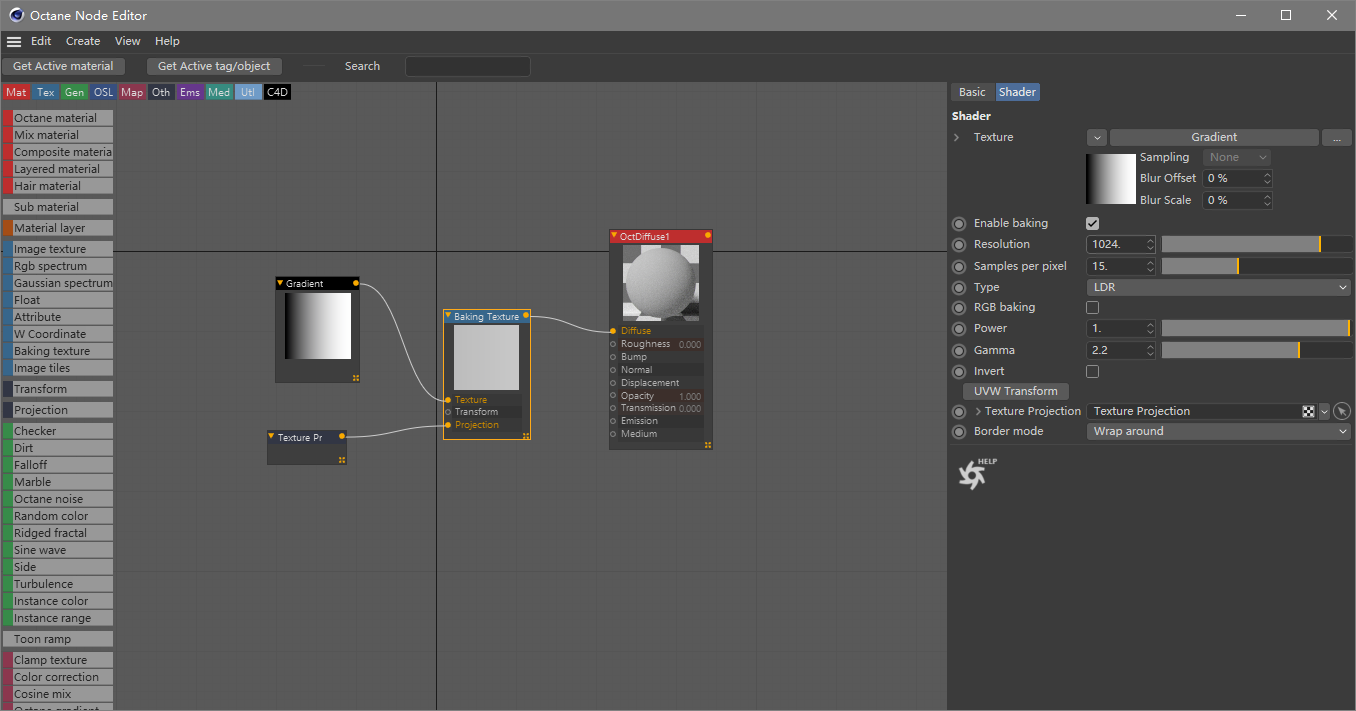Click the Texture Pr node corner grip icon

[x=342, y=460]
